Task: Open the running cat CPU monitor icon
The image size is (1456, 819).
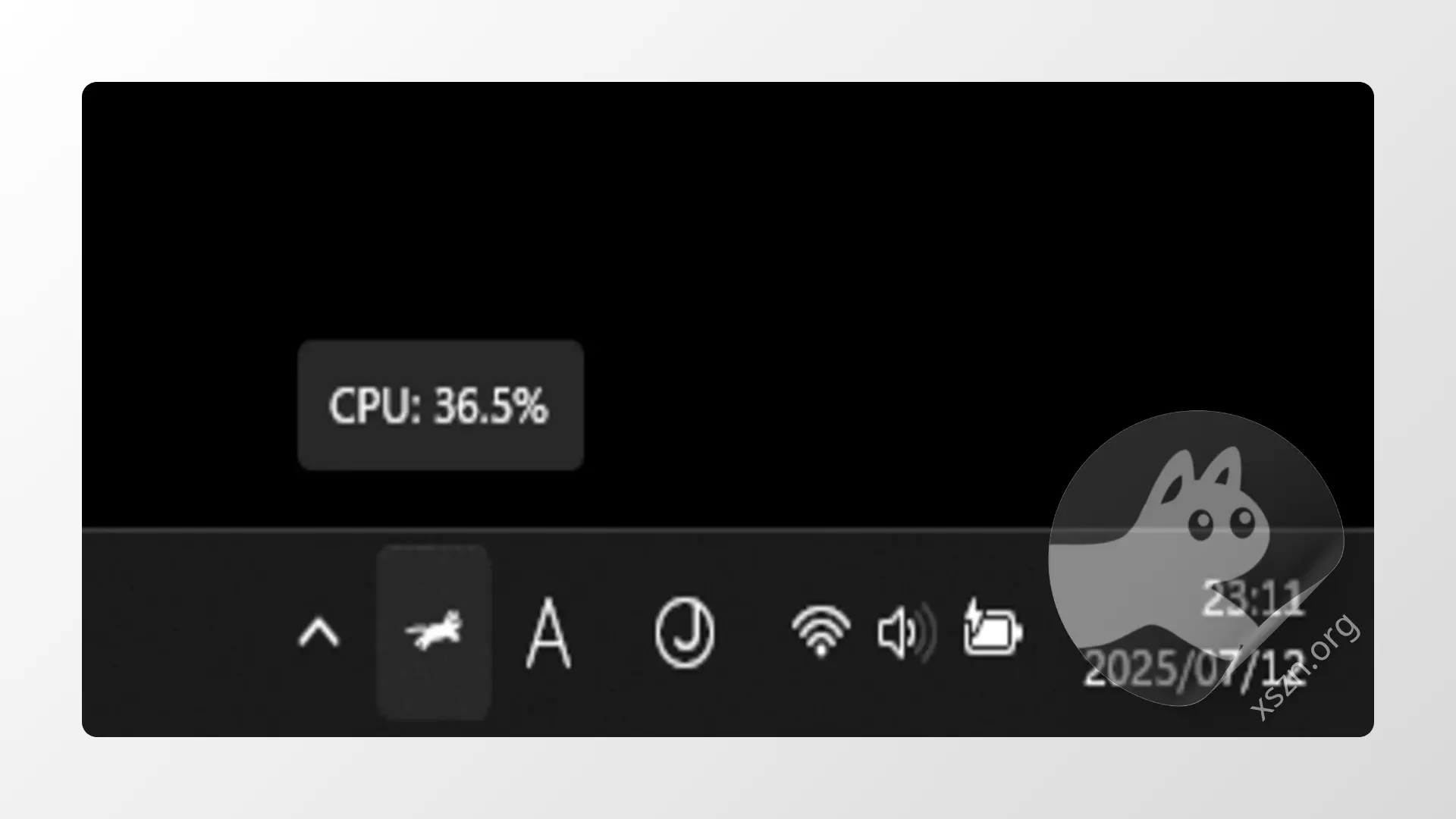Action: [x=434, y=631]
